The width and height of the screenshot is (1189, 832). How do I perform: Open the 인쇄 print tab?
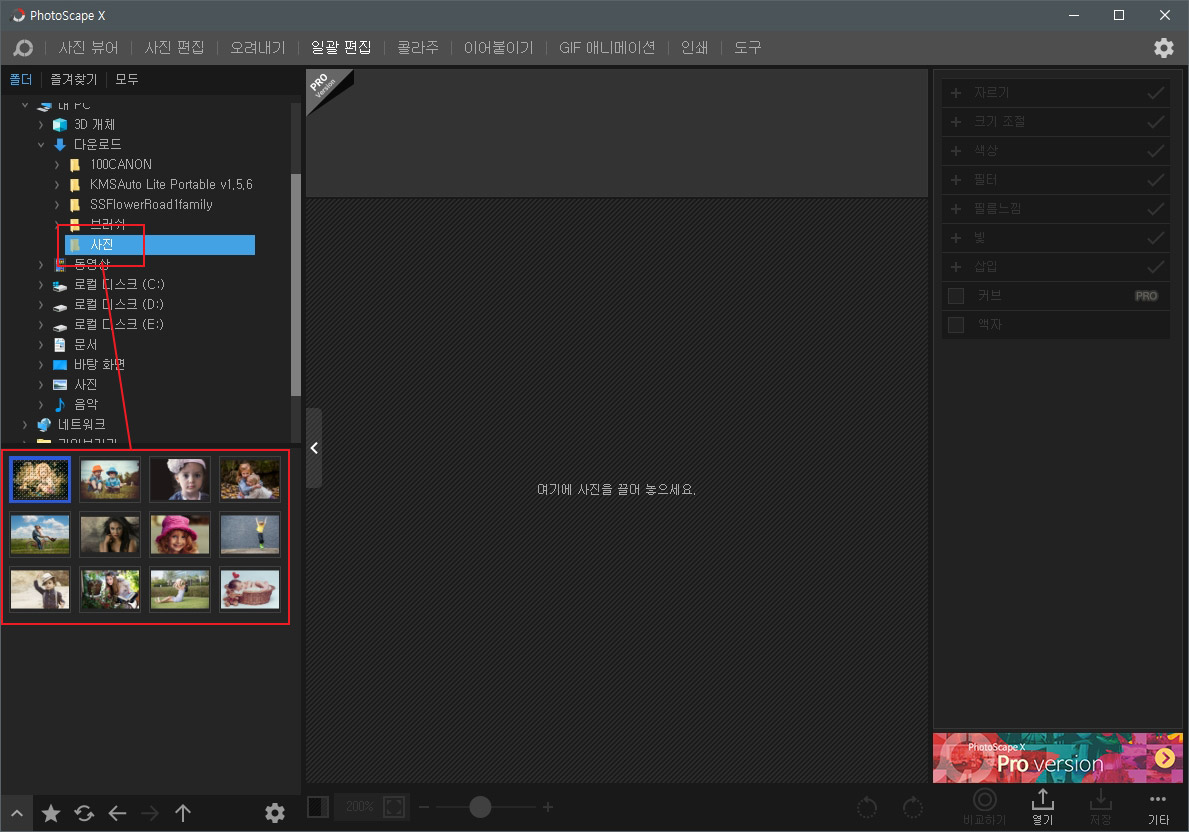tap(694, 48)
